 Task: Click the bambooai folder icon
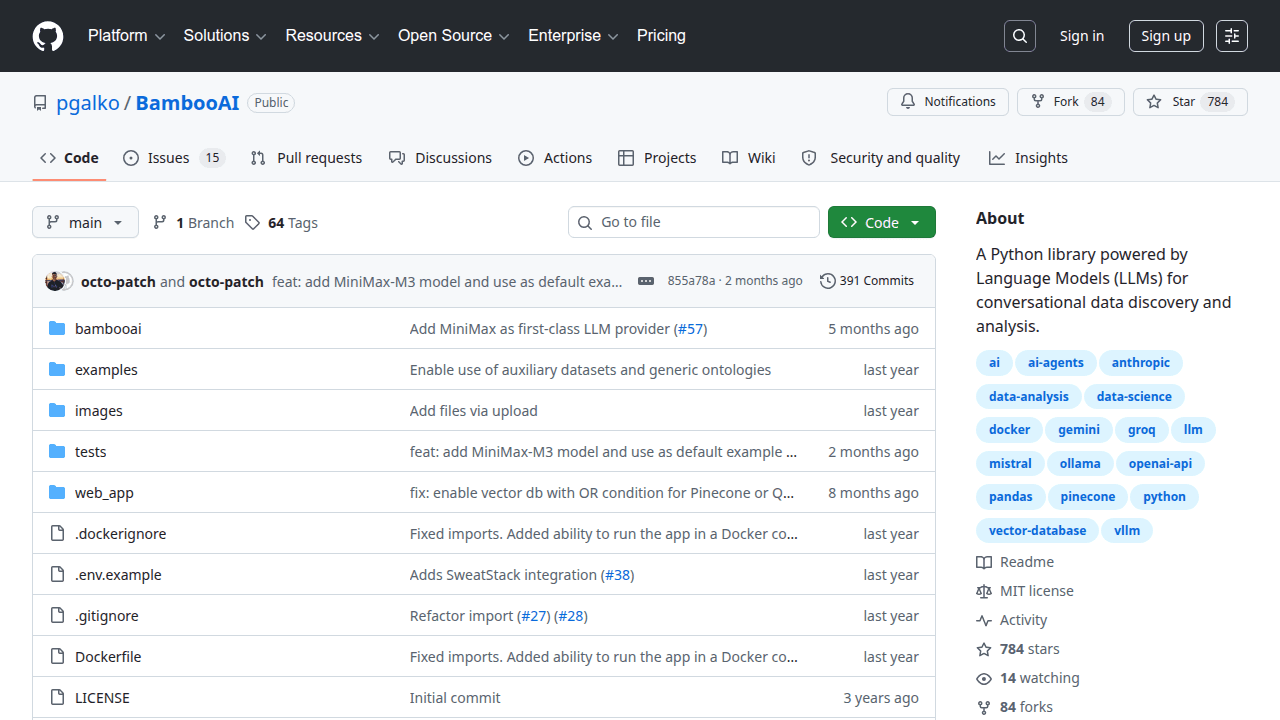click(57, 328)
